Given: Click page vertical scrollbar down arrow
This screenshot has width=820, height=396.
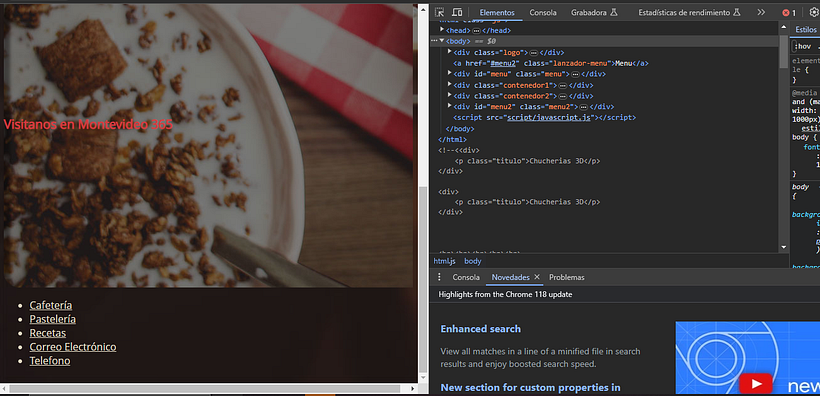Looking at the screenshot, I should point(423,378).
